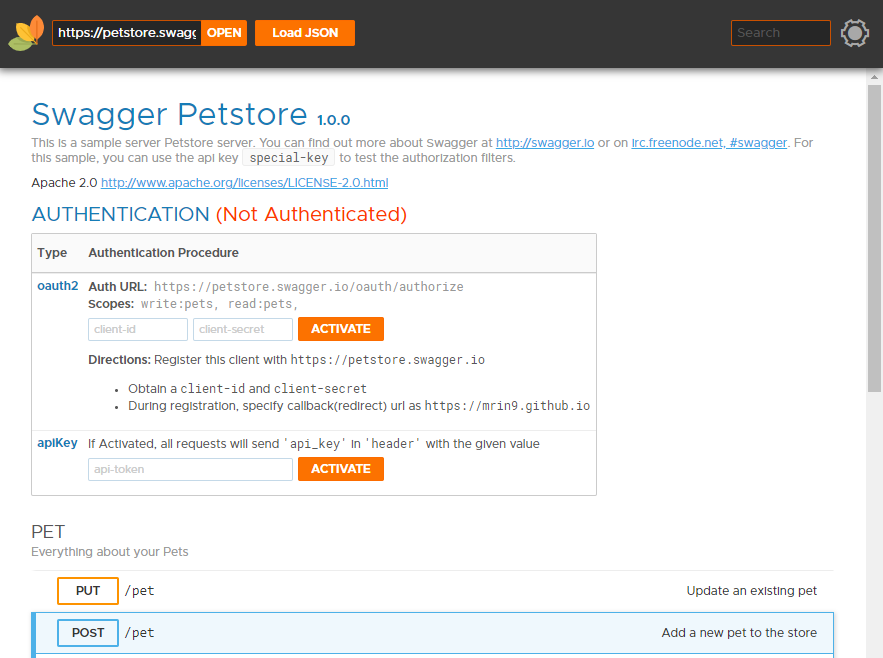Select the POST /pet endpoint
This screenshot has height=658, width=883.
[432, 633]
